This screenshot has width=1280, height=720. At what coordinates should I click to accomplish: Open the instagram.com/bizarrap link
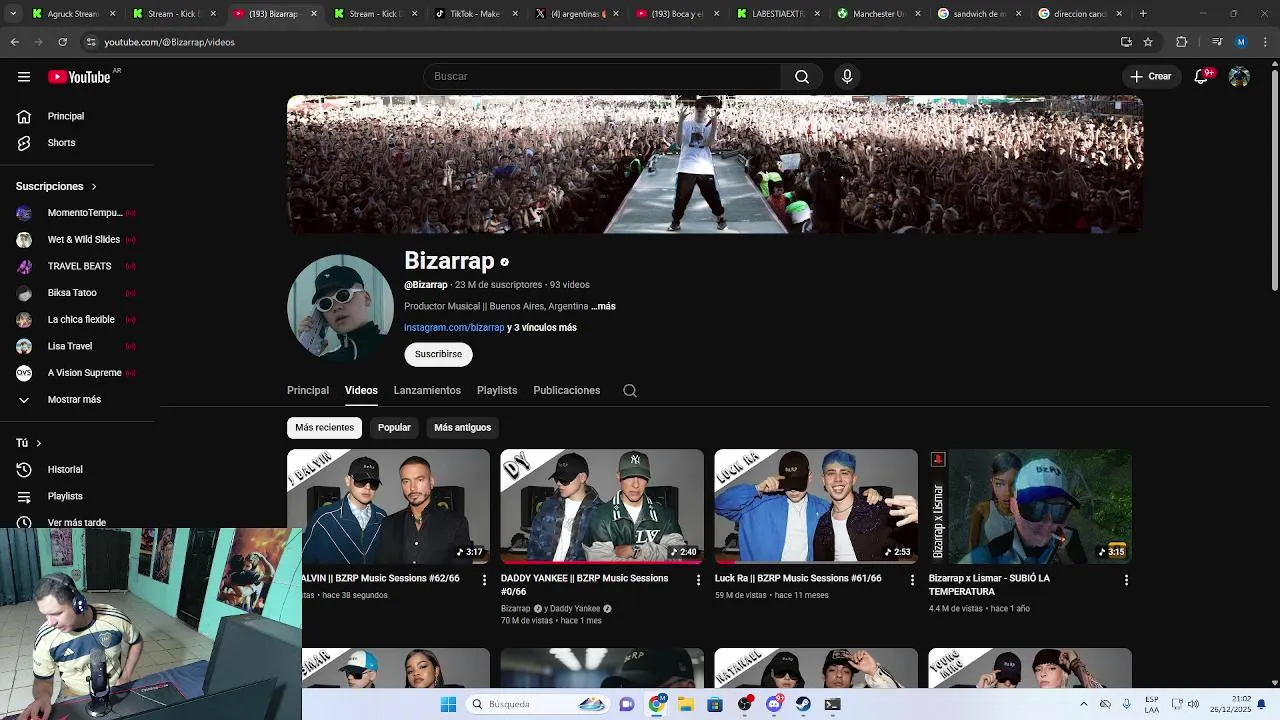(x=454, y=328)
